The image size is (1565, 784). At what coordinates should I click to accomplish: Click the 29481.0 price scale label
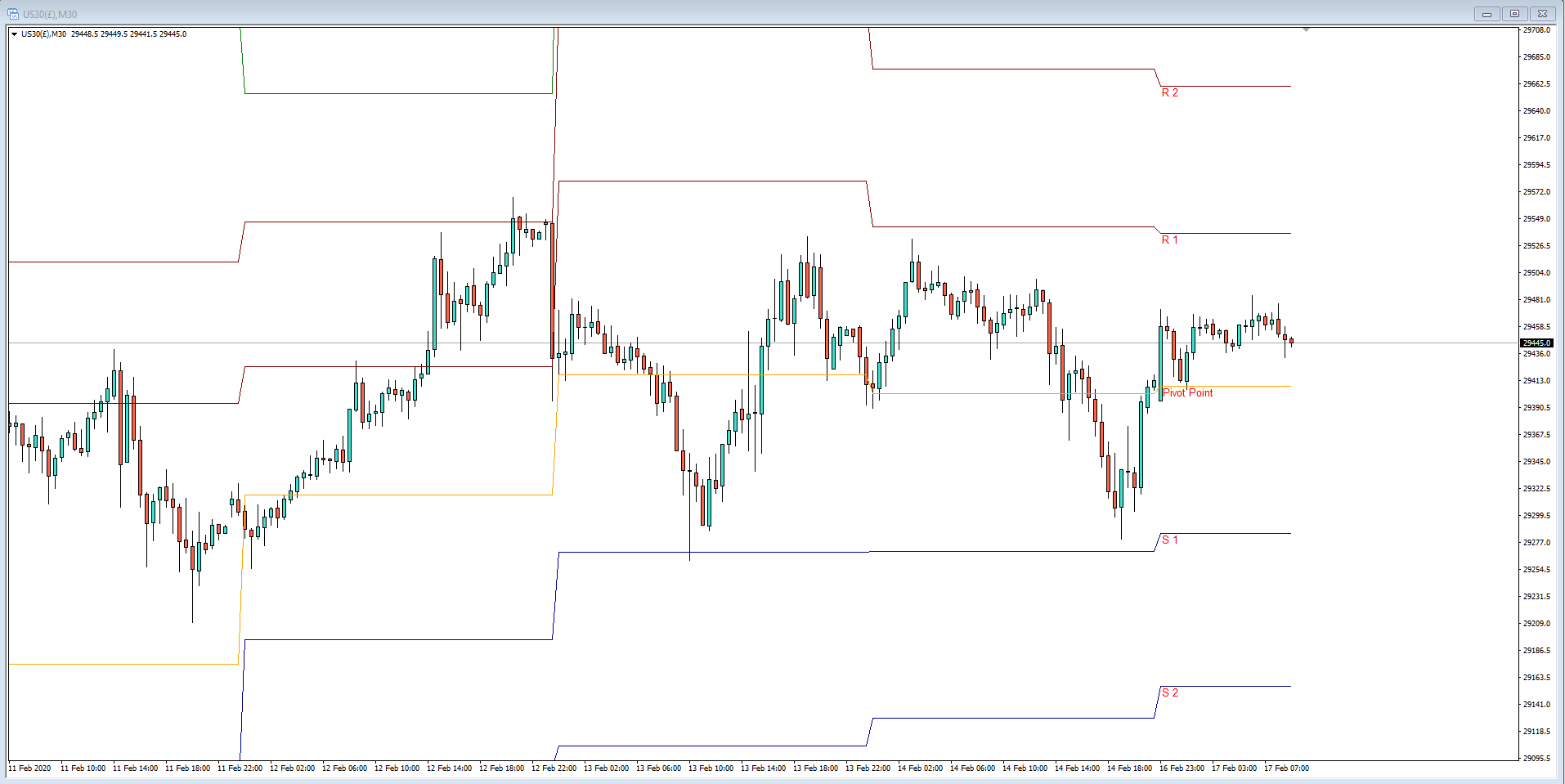click(1536, 300)
